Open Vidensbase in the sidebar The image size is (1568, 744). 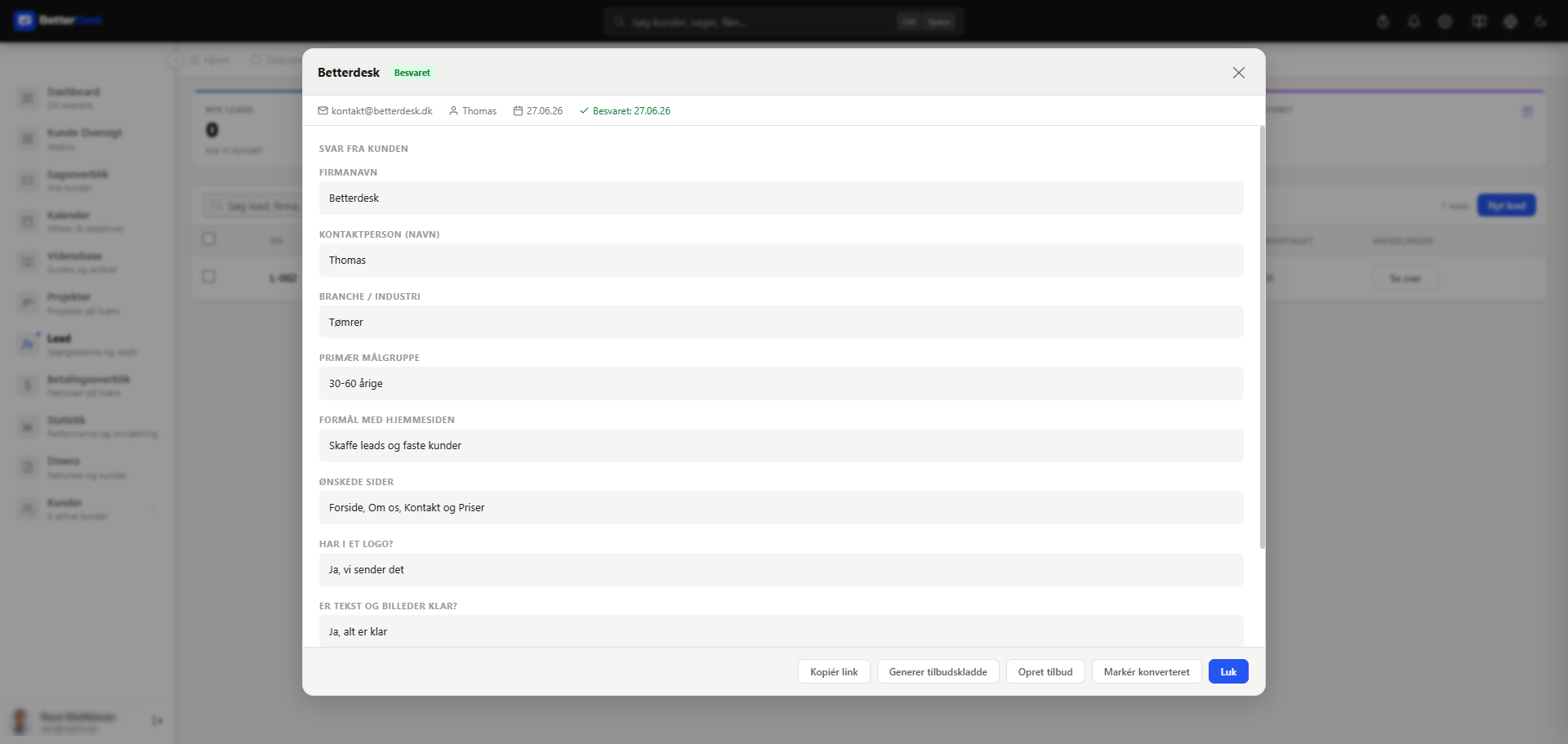pos(86,262)
